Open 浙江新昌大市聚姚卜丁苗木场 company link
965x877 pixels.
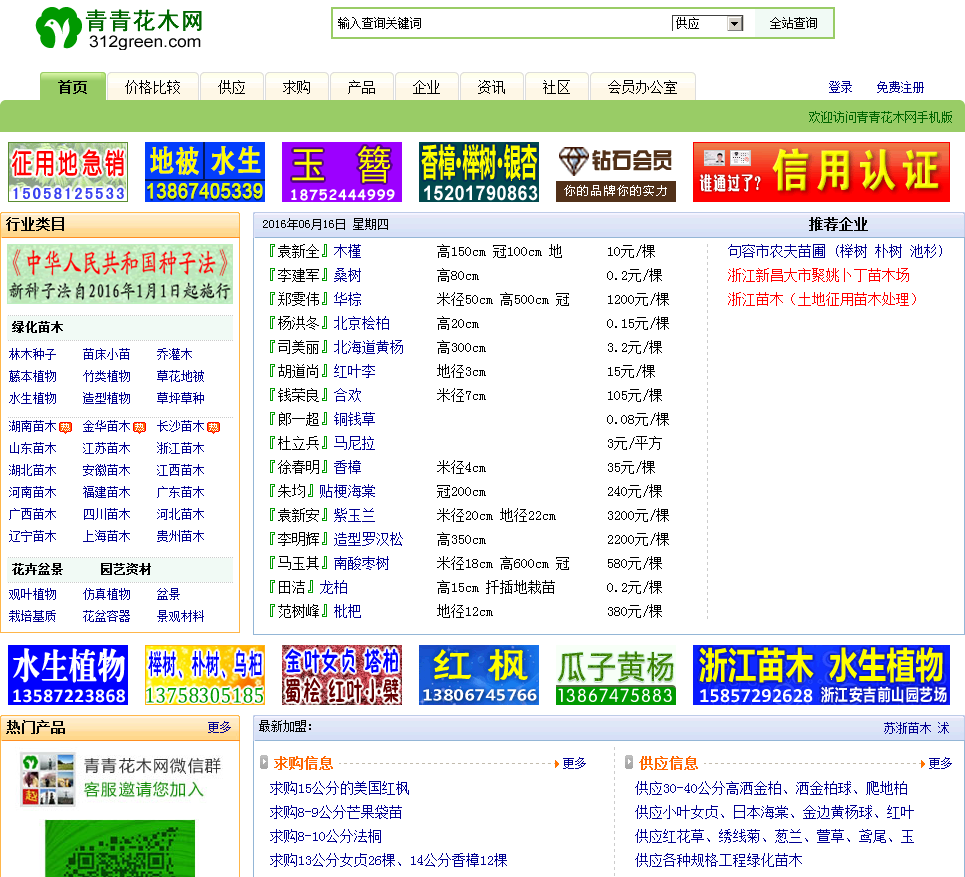click(819, 275)
